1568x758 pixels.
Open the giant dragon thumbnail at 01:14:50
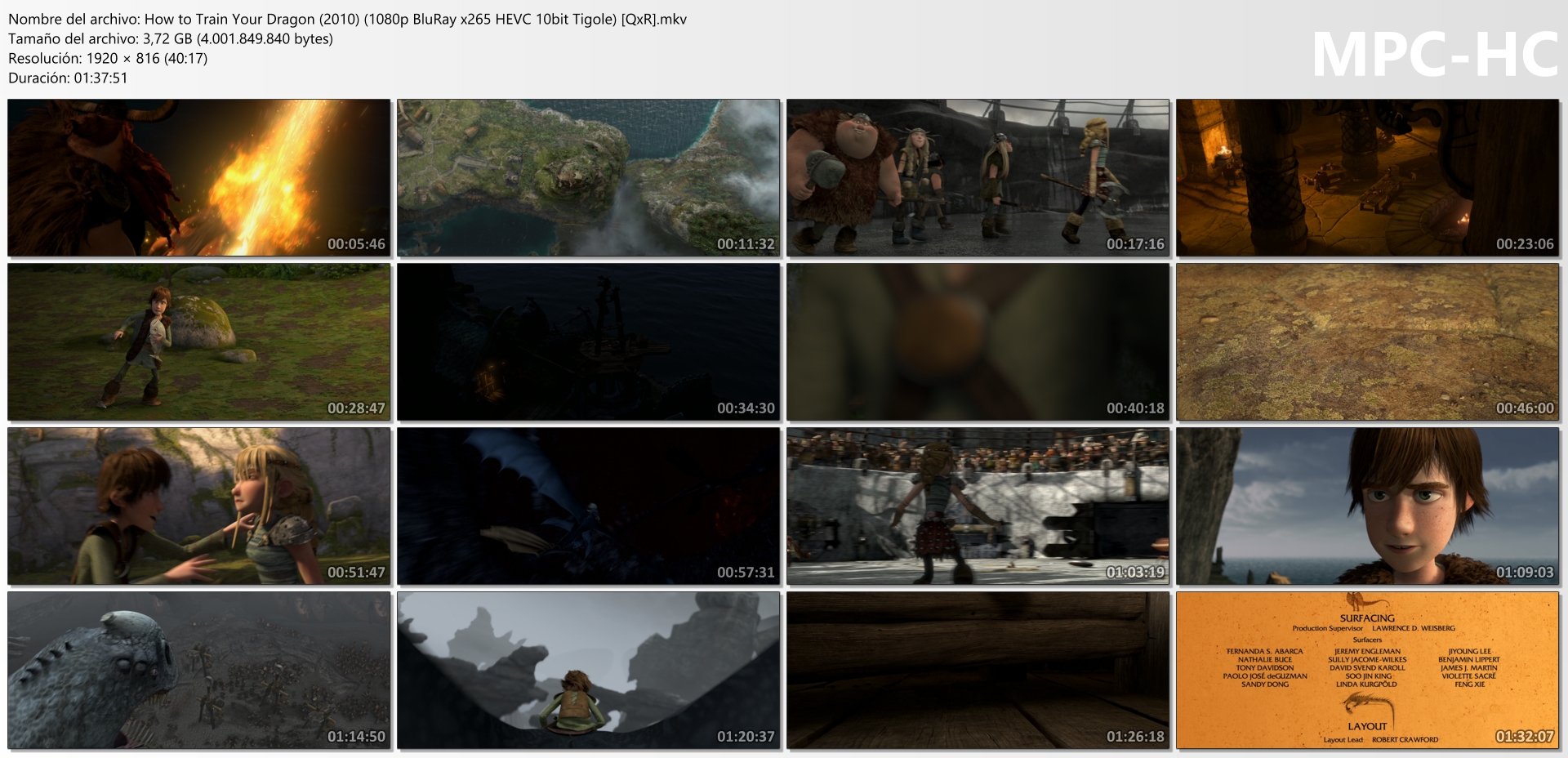(199, 671)
